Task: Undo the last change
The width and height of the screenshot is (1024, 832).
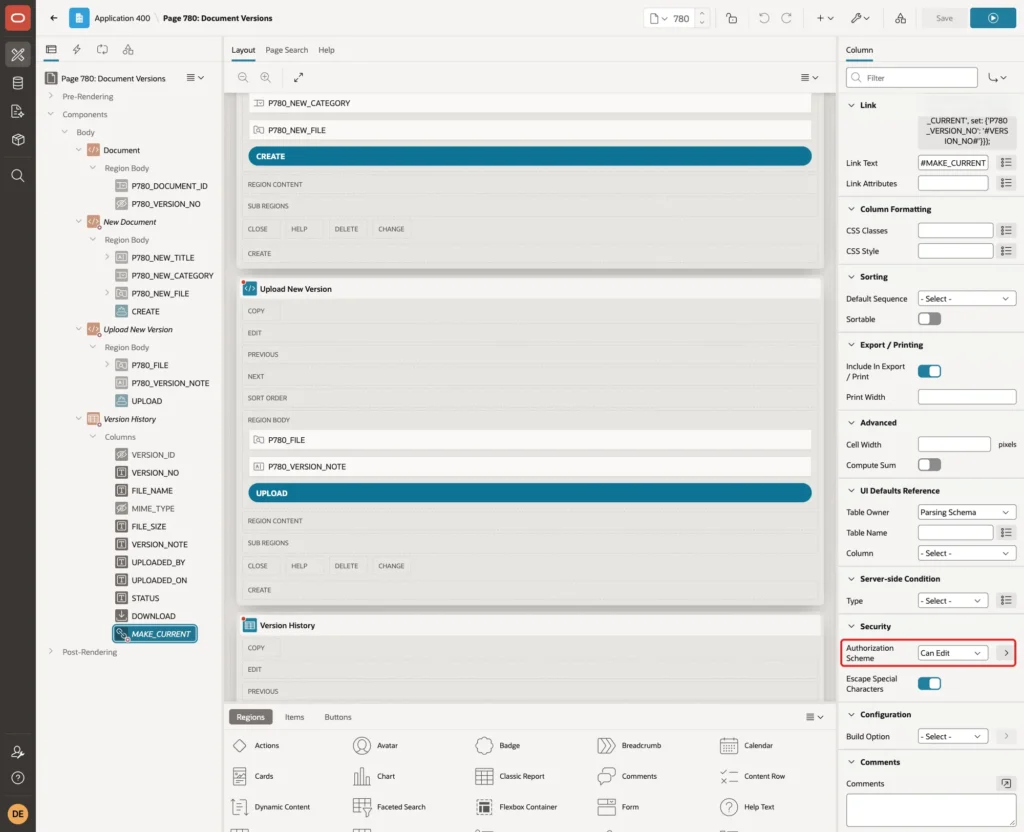Action: pyautogui.click(x=763, y=18)
